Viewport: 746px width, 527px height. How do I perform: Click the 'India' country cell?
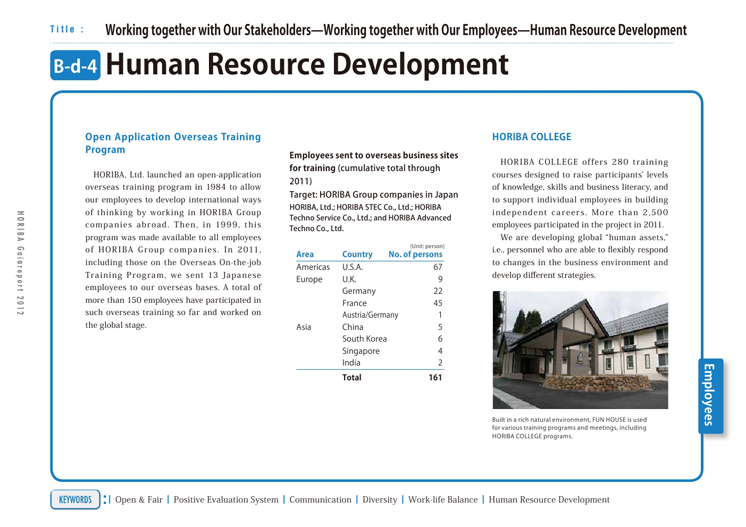point(351,362)
